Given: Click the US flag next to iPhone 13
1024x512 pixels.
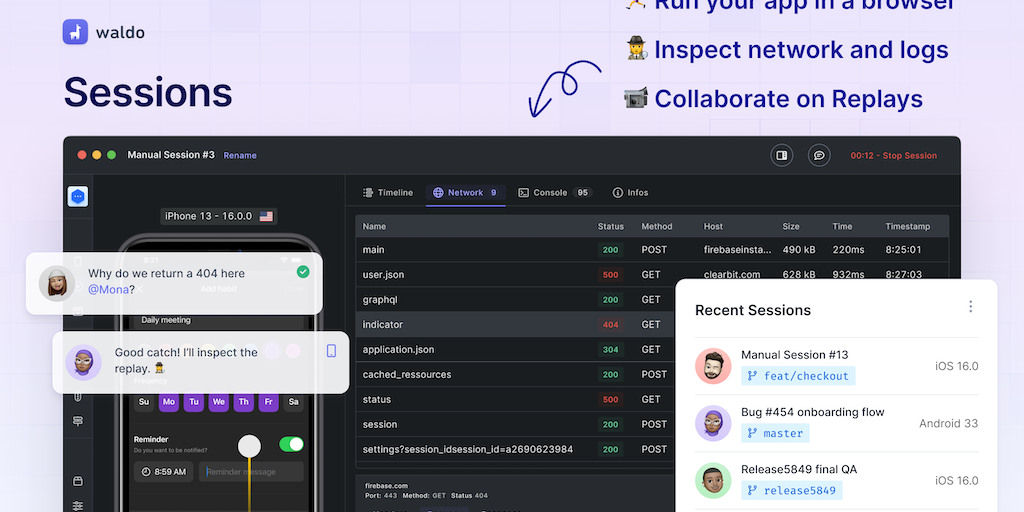Looking at the screenshot, I should point(266,216).
